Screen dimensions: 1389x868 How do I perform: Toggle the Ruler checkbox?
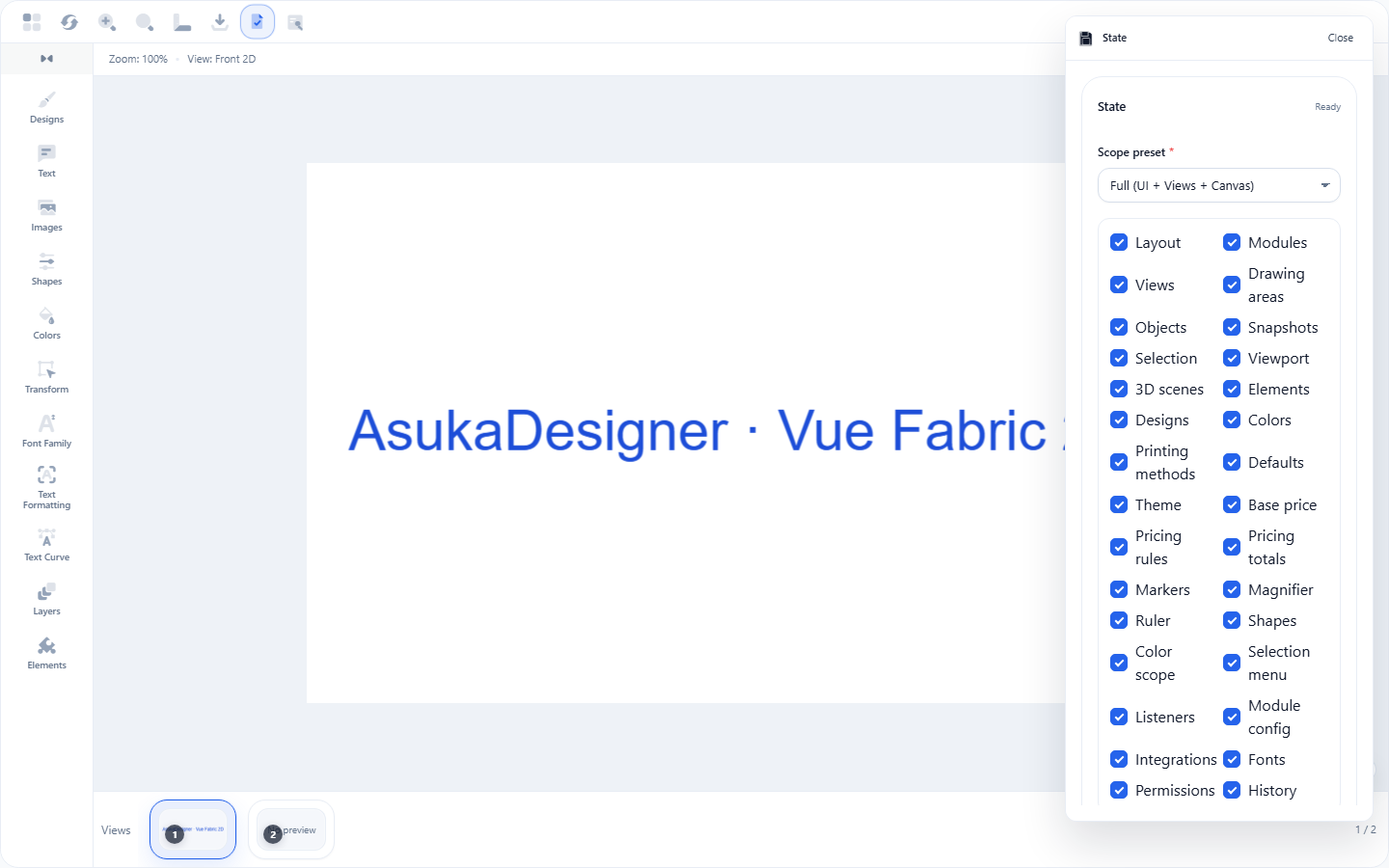1119,620
